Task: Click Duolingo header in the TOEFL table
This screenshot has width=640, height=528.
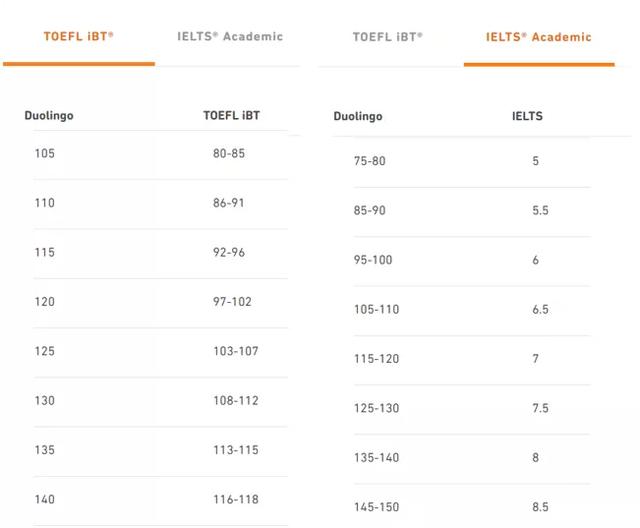Action: pyautogui.click(x=49, y=115)
